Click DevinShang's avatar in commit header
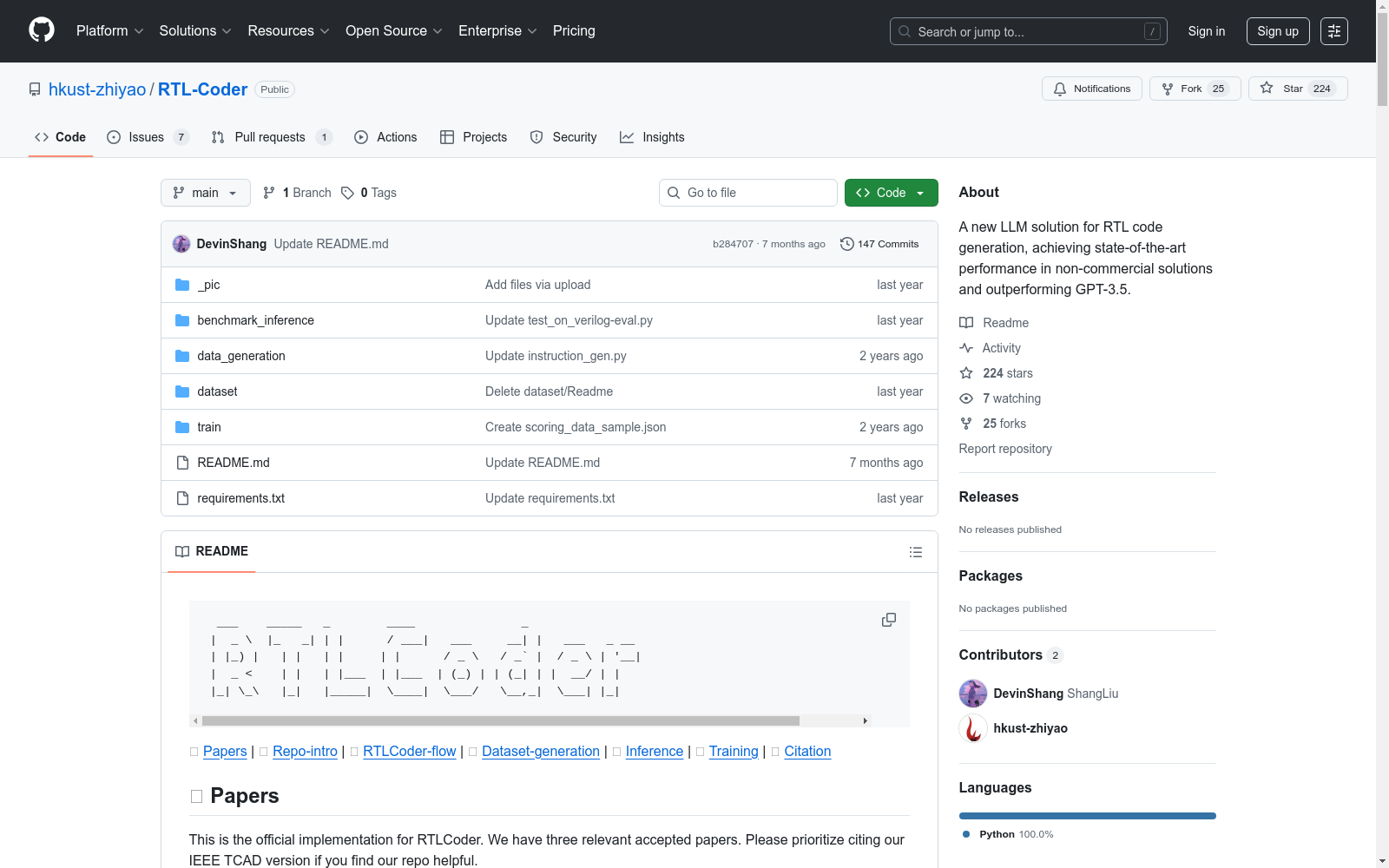This screenshot has height=868, width=1389. click(181, 244)
